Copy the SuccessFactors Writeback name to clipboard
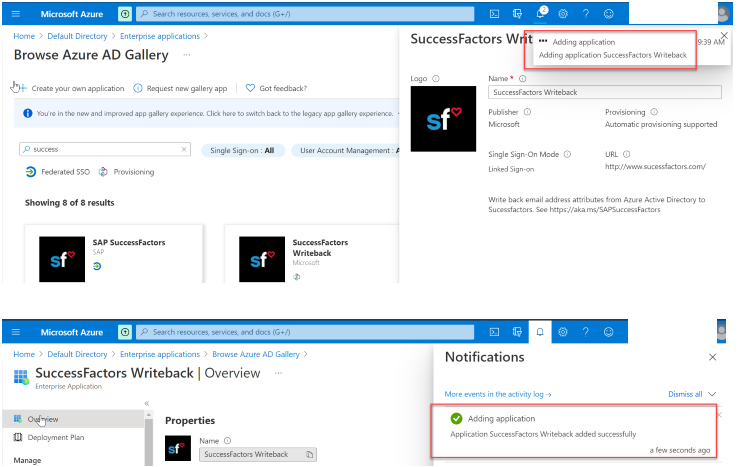Viewport: 740px width, 467px height. point(310,454)
